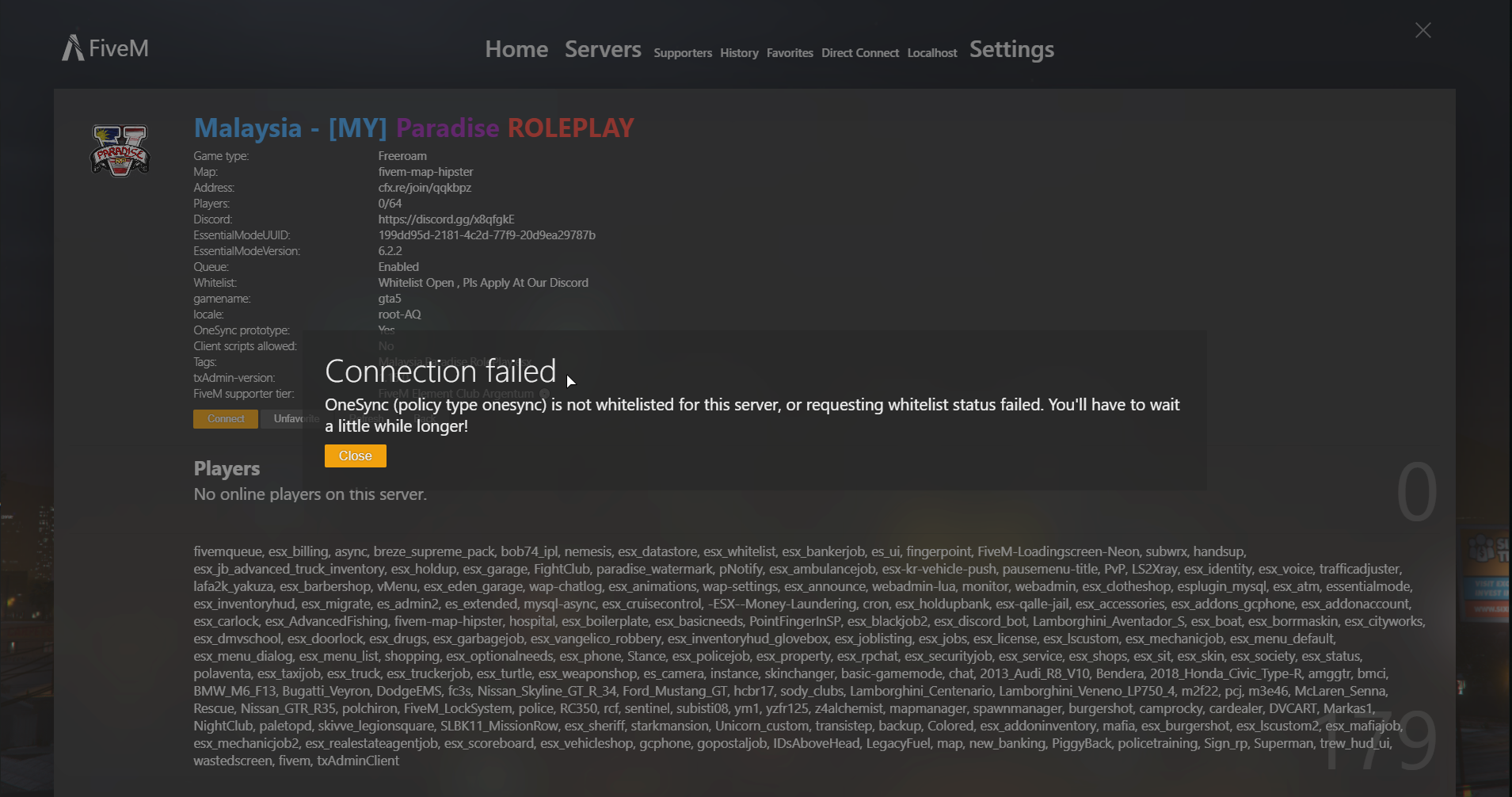Open the Servers tab
This screenshot has height=797, width=1512.
point(603,49)
